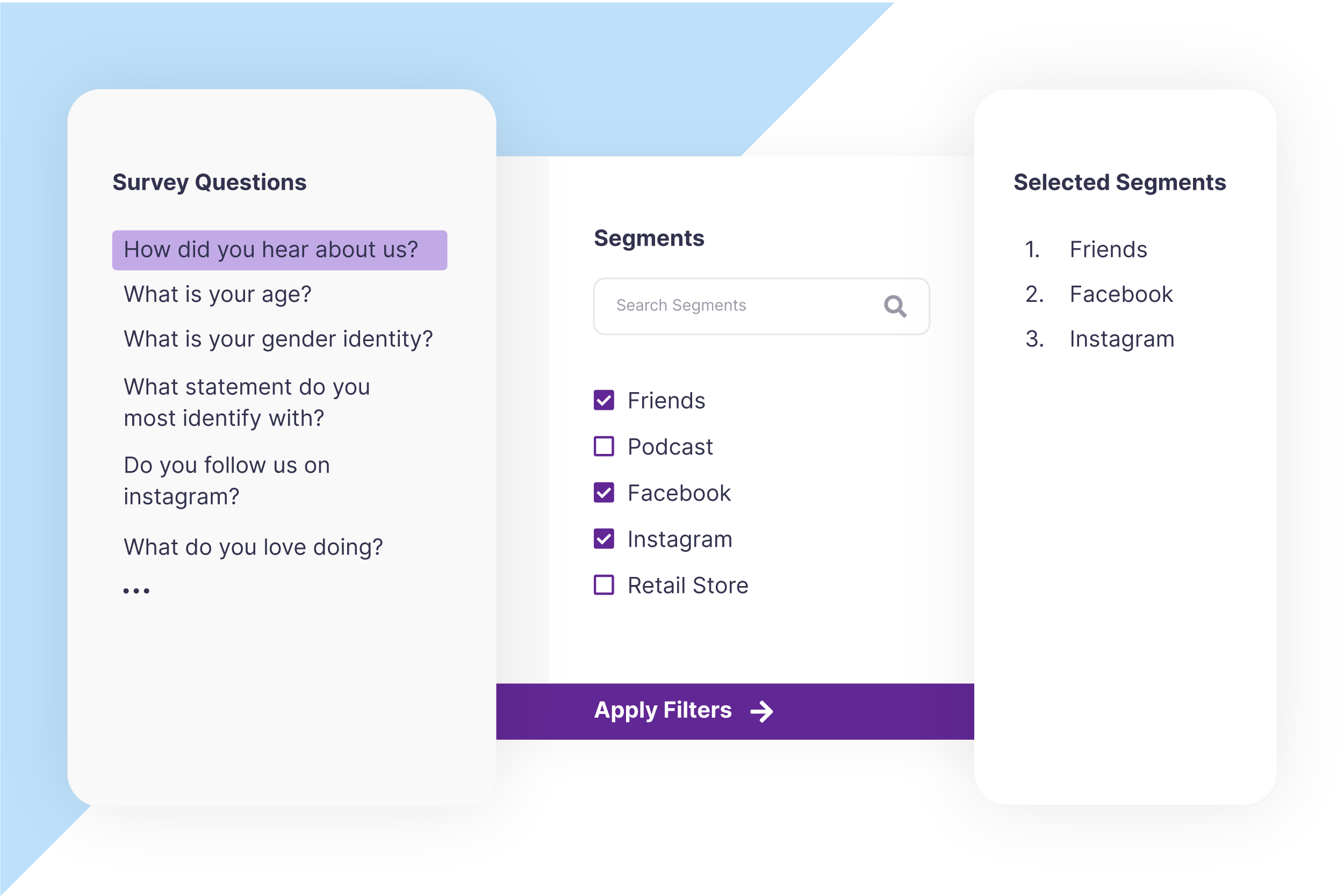1344x896 pixels.
Task: Click Facebook in Selected Segments list
Action: tap(1121, 294)
